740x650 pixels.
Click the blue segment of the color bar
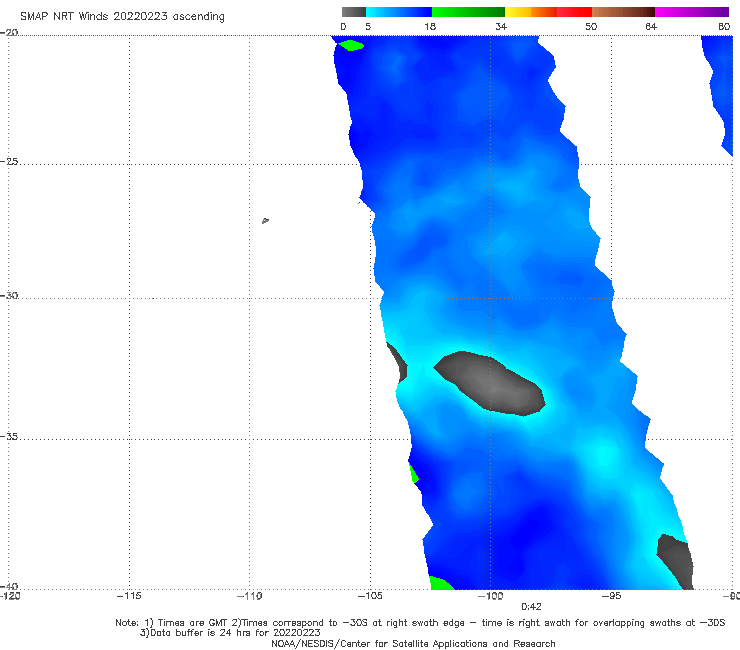click(399, 12)
